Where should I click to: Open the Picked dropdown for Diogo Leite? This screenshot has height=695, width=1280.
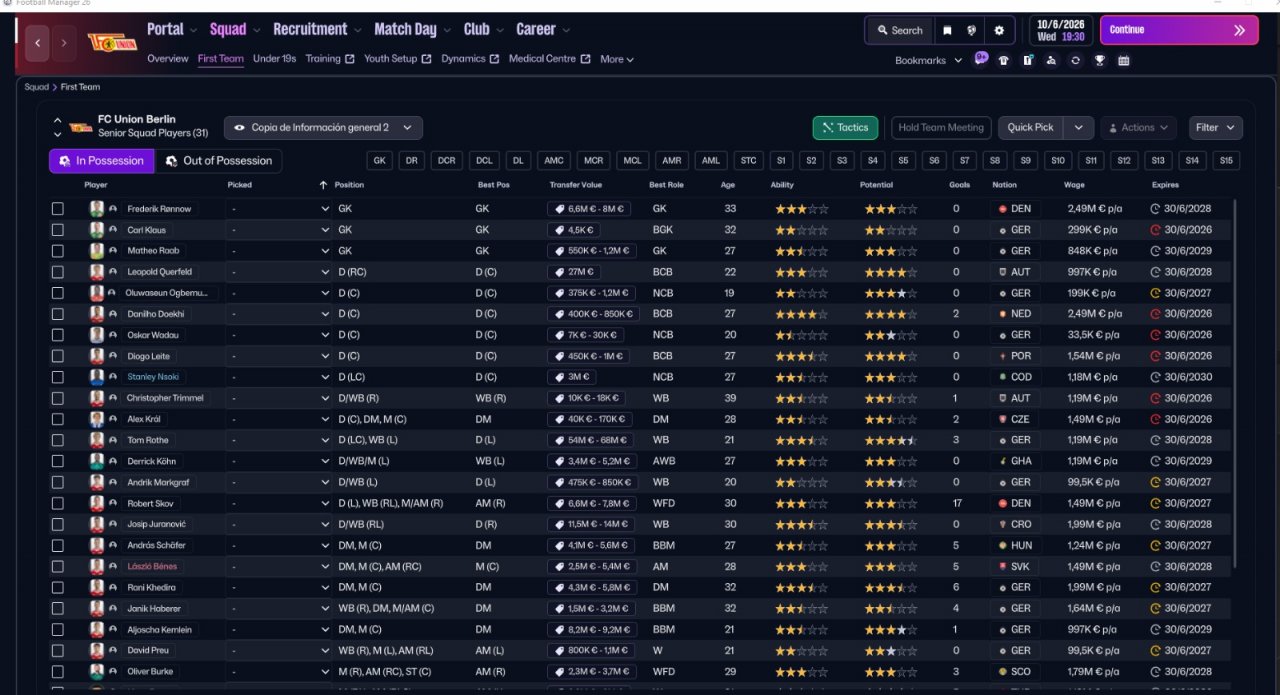[x=279, y=356]
